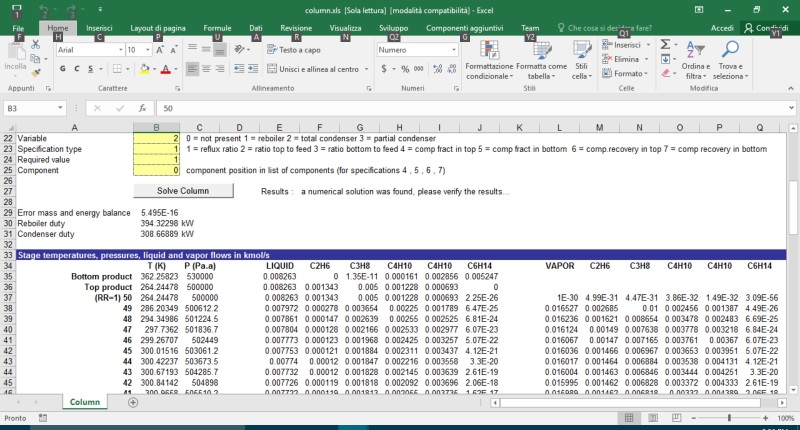Open the Arial font name dropdown
This screenshot has height=430, width=800.
[121, 49]
